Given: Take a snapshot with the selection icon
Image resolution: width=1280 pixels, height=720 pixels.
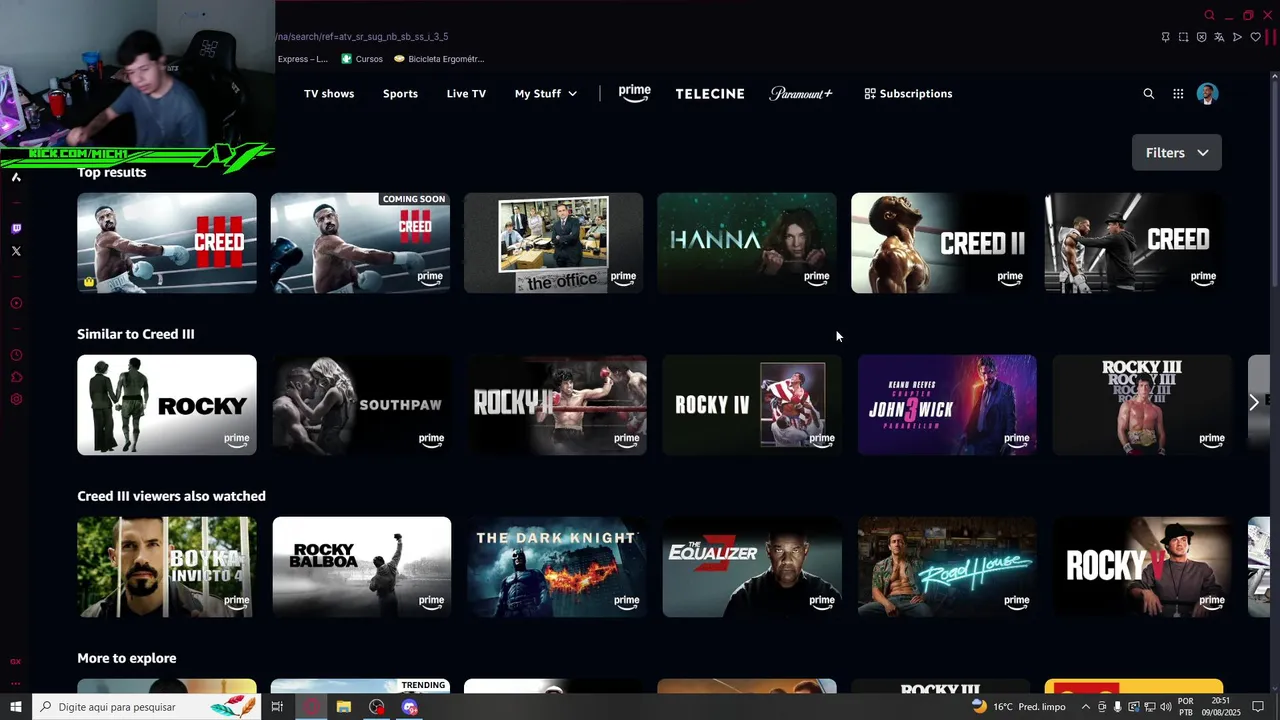Looking at the screenshot, I should (1183, 37).
